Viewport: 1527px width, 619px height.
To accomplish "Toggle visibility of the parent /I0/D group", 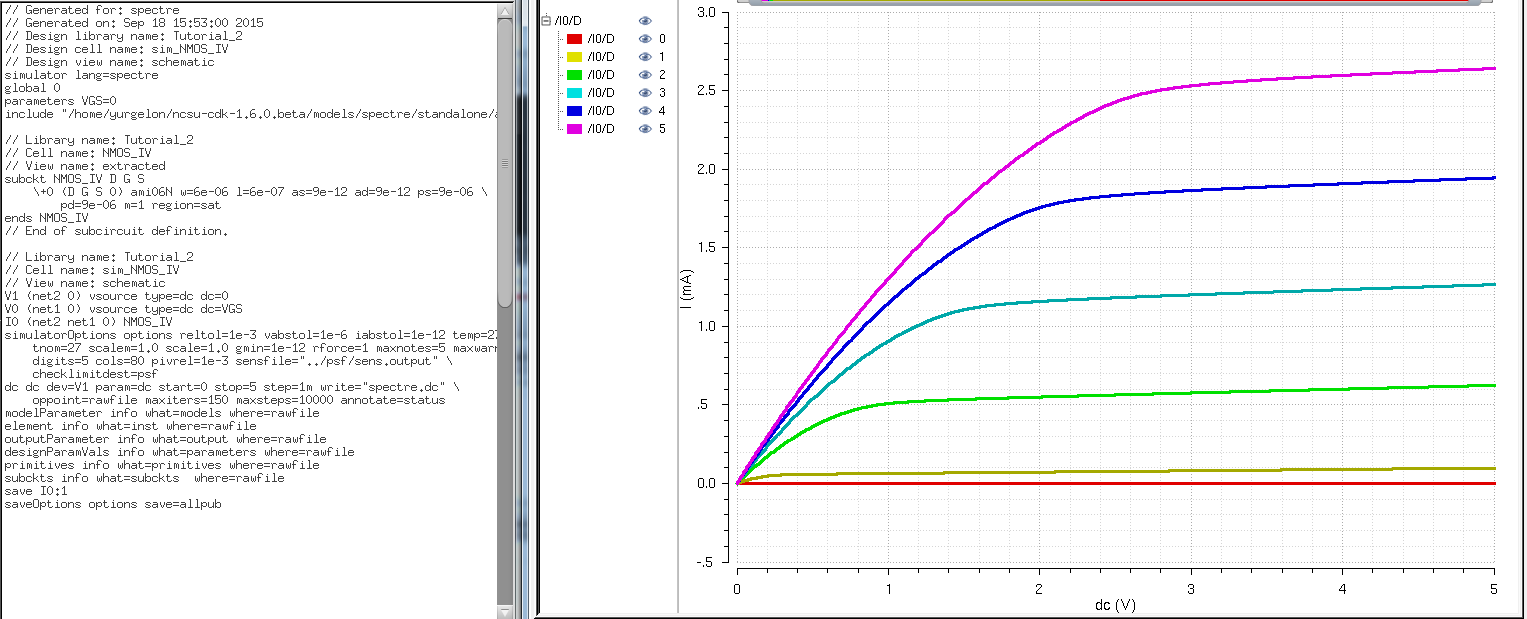I will [645, 21].
